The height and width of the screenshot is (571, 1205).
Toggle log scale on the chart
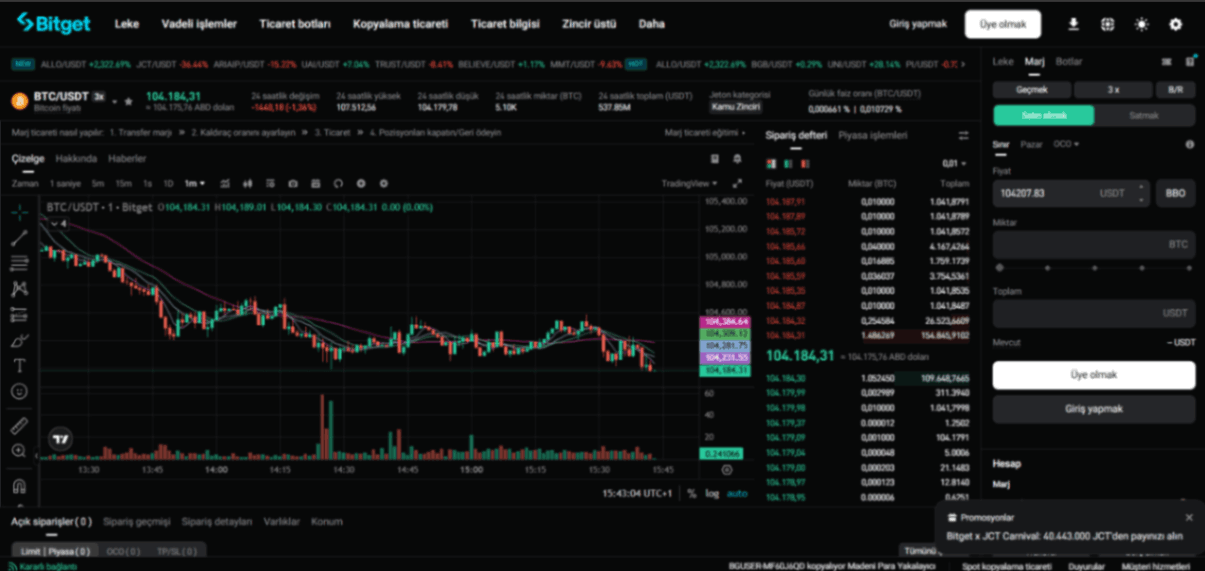pos(712,494)
